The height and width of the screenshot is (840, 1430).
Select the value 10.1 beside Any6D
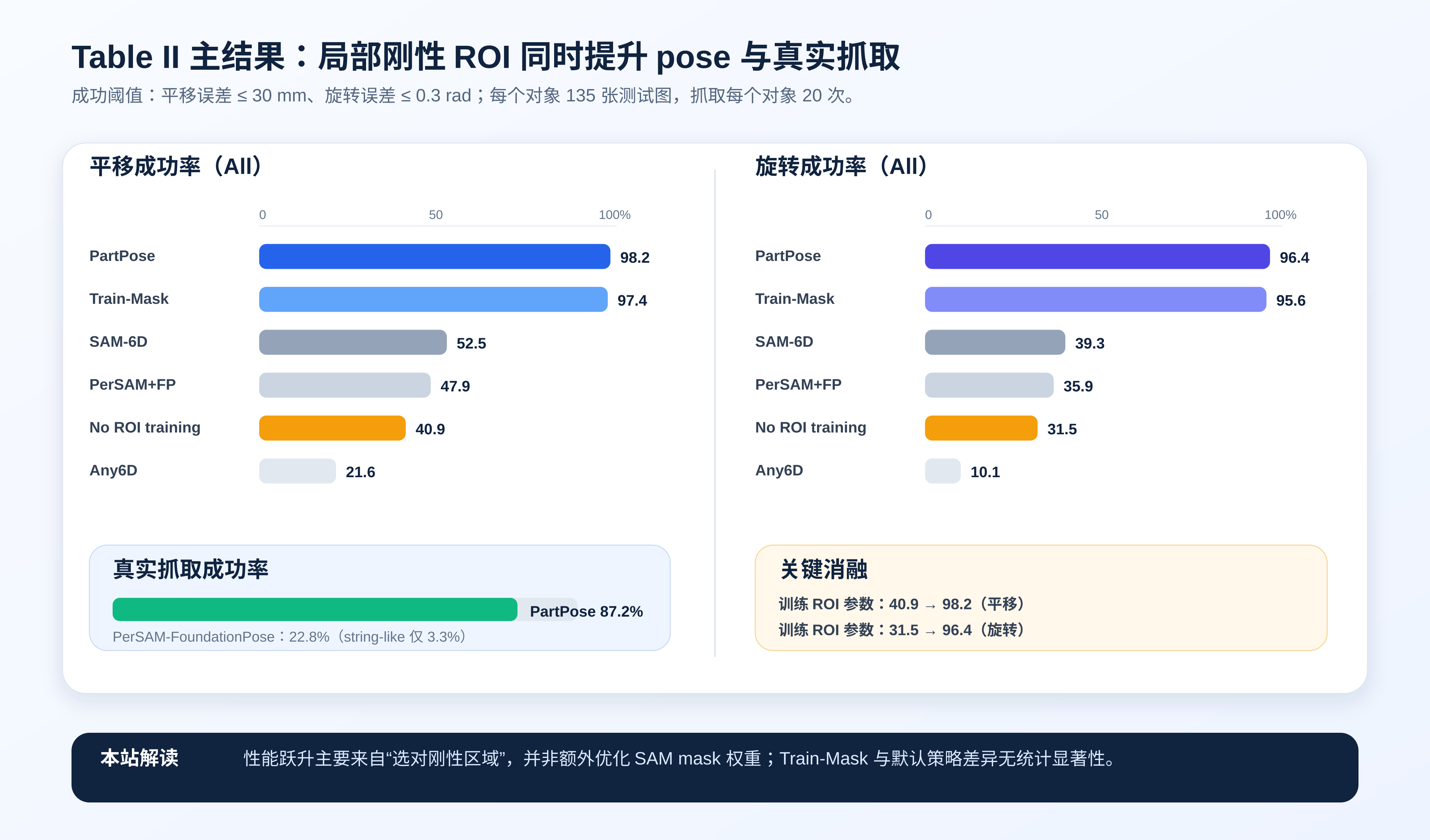click(986, 472)
